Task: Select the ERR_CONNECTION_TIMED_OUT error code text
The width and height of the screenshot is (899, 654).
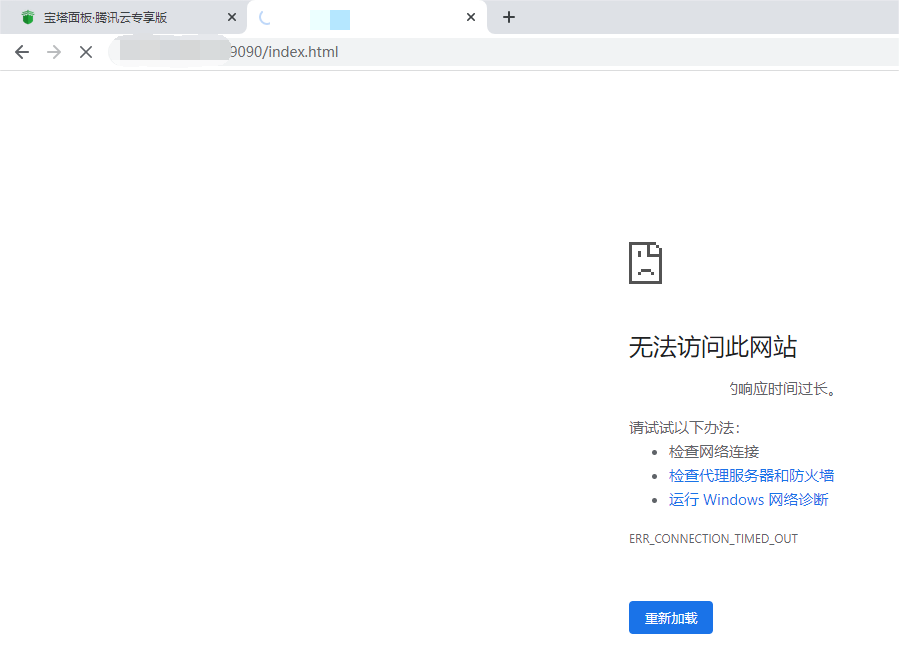Action: pos(712,538)
